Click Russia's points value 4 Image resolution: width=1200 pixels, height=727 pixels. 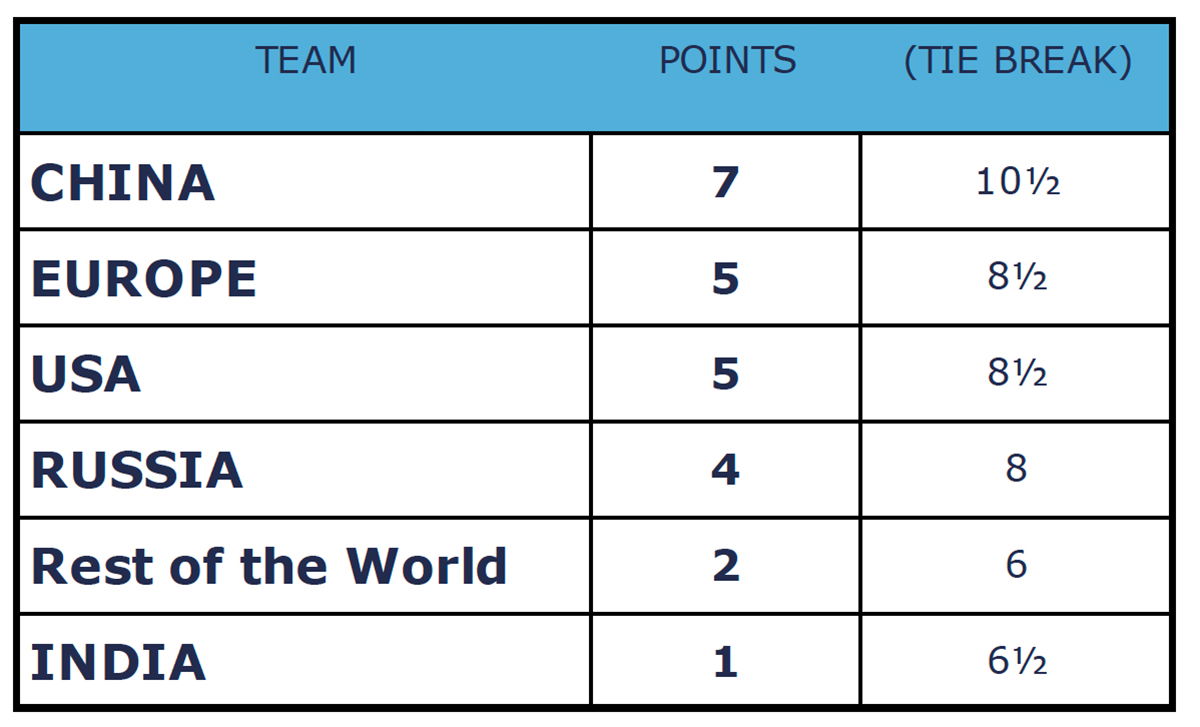click(x=726, y=471)
